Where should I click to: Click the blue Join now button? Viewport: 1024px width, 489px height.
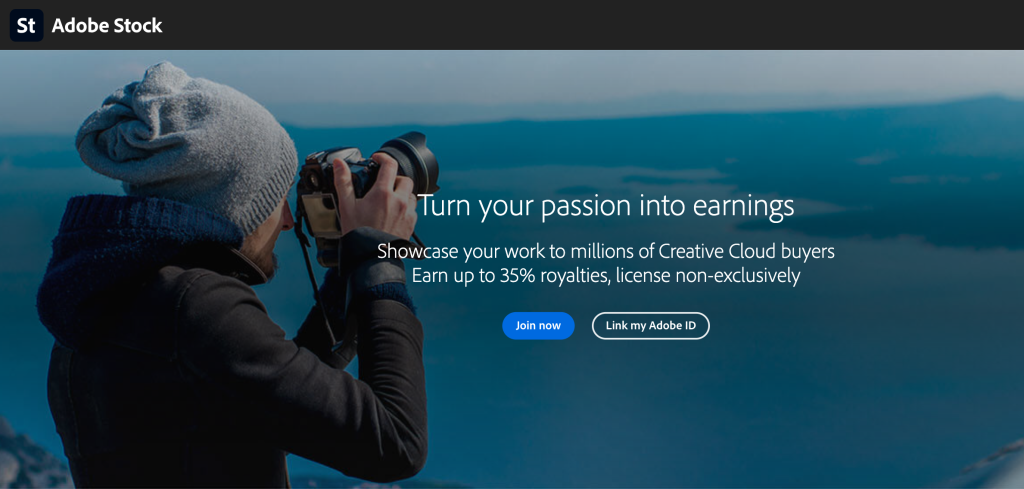coord(538,326)
